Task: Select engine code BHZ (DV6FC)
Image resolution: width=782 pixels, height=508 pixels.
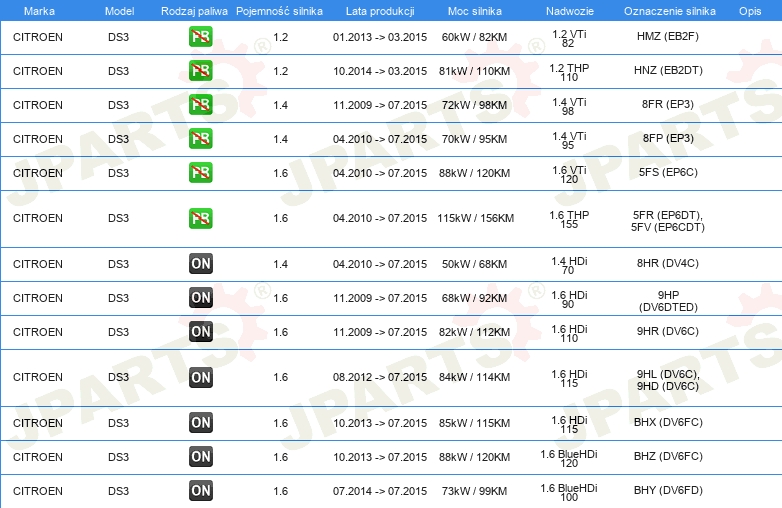Action: tap(668, 456)
